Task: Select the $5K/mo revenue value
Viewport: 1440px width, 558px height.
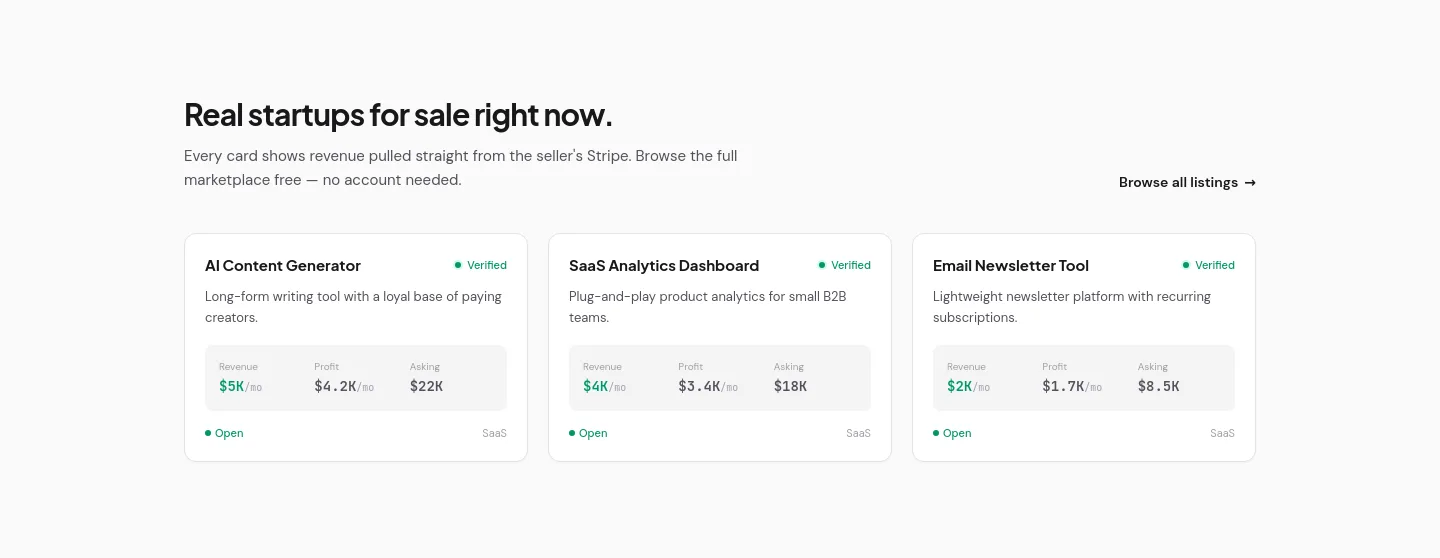Action: tap(240, 386)
